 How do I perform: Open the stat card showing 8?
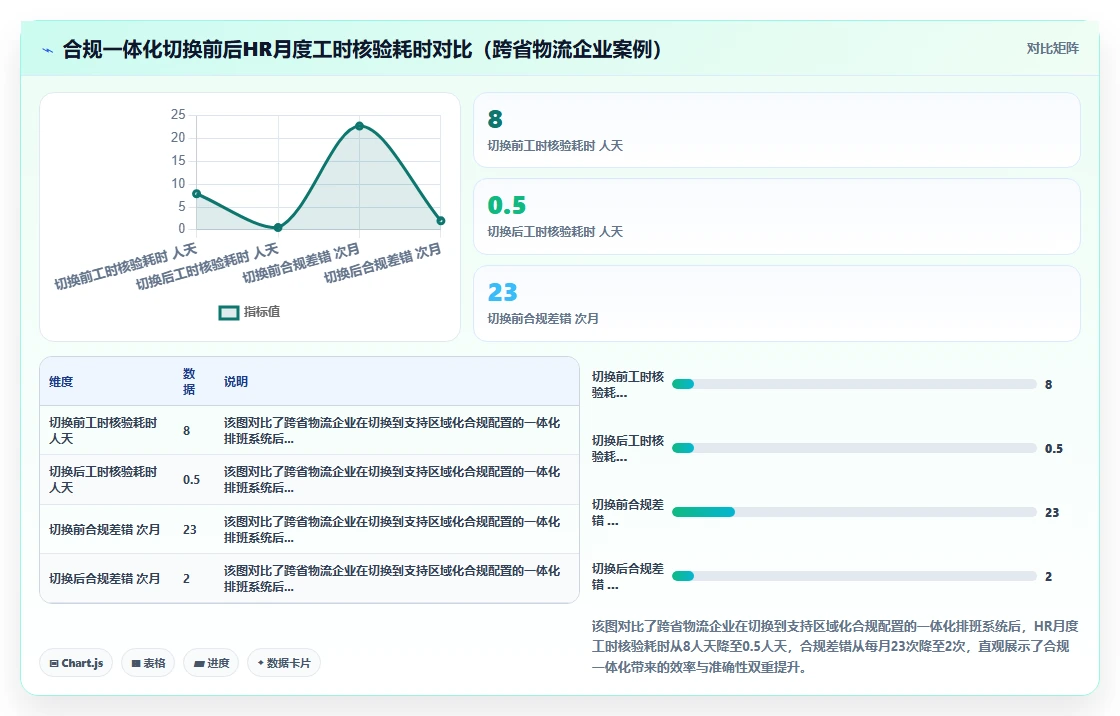click(x=776, y=130)
